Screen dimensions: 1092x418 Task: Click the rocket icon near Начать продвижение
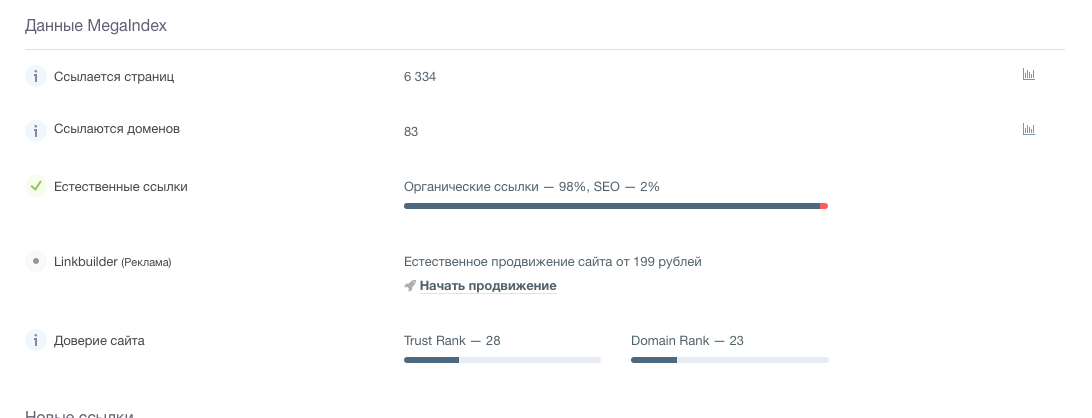point(410,286)
